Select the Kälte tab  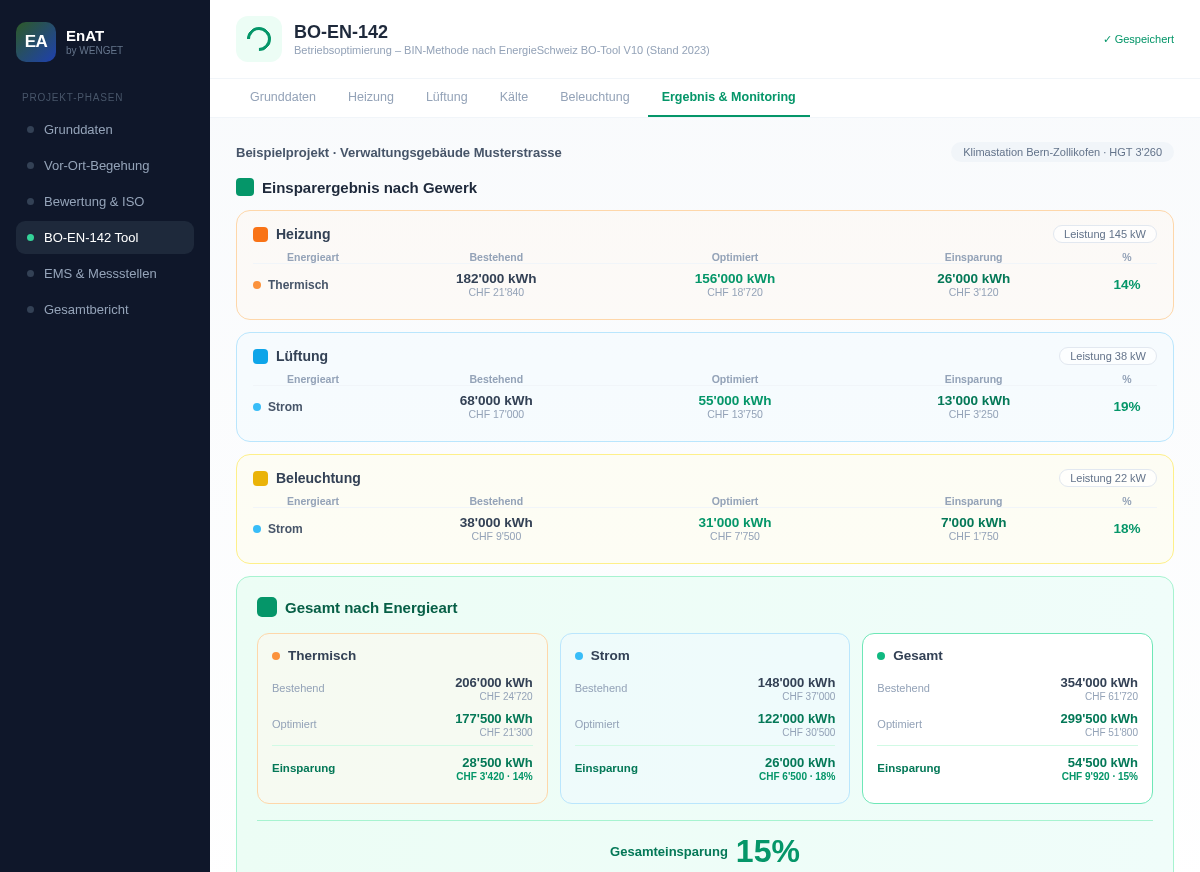coord(514,97)
